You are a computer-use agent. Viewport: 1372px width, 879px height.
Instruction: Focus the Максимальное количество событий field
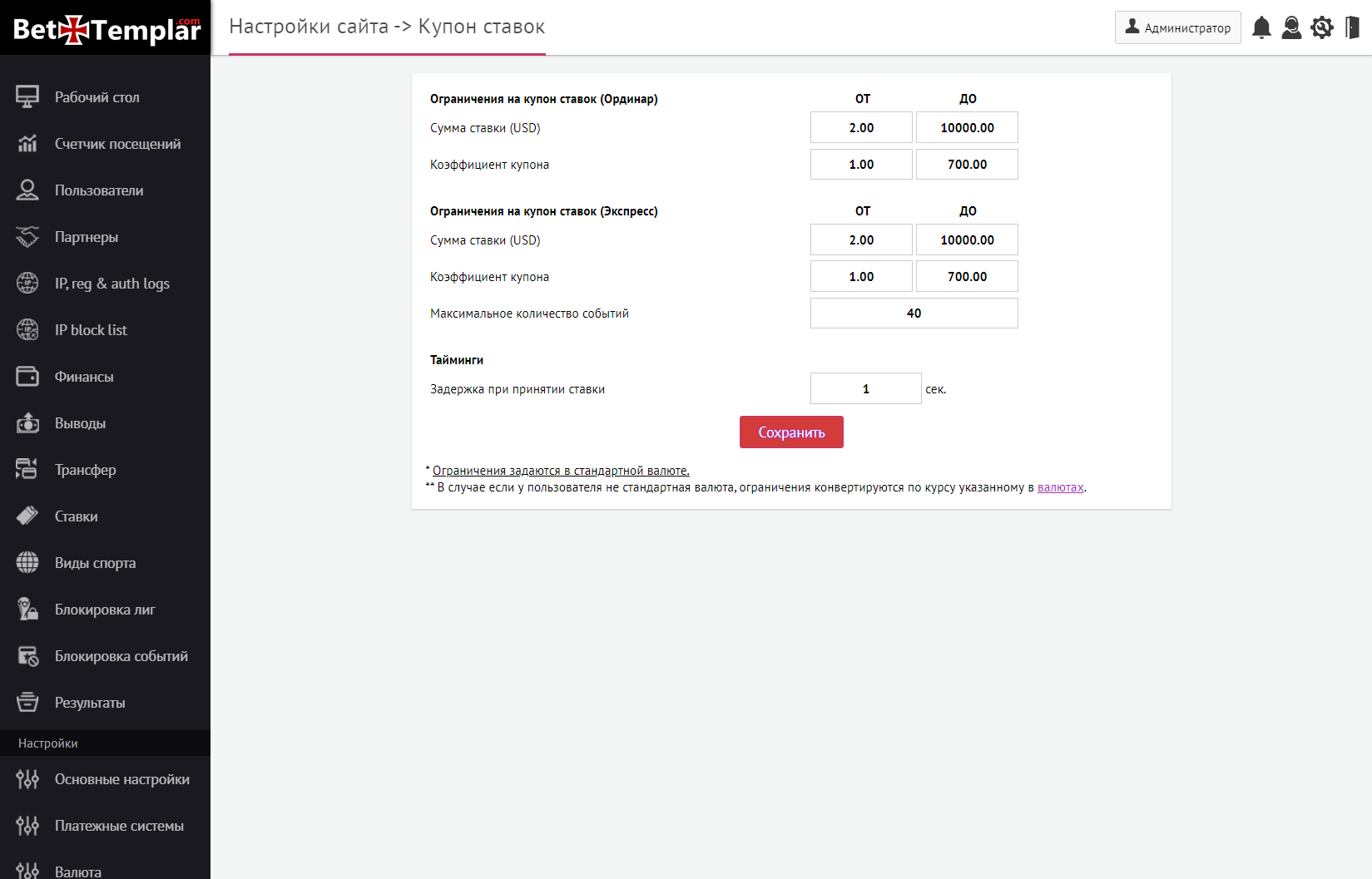click(914, 314)
